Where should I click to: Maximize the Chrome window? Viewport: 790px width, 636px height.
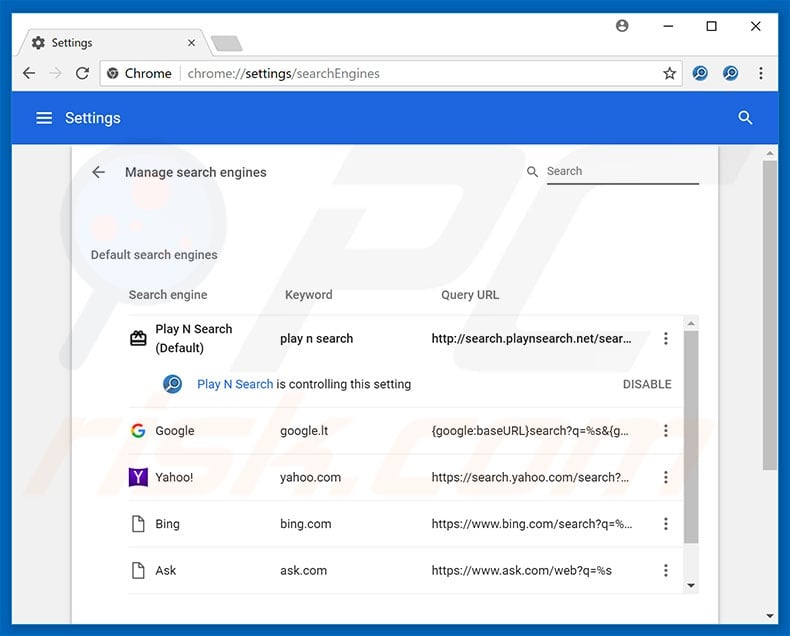[x=711, y=26]
